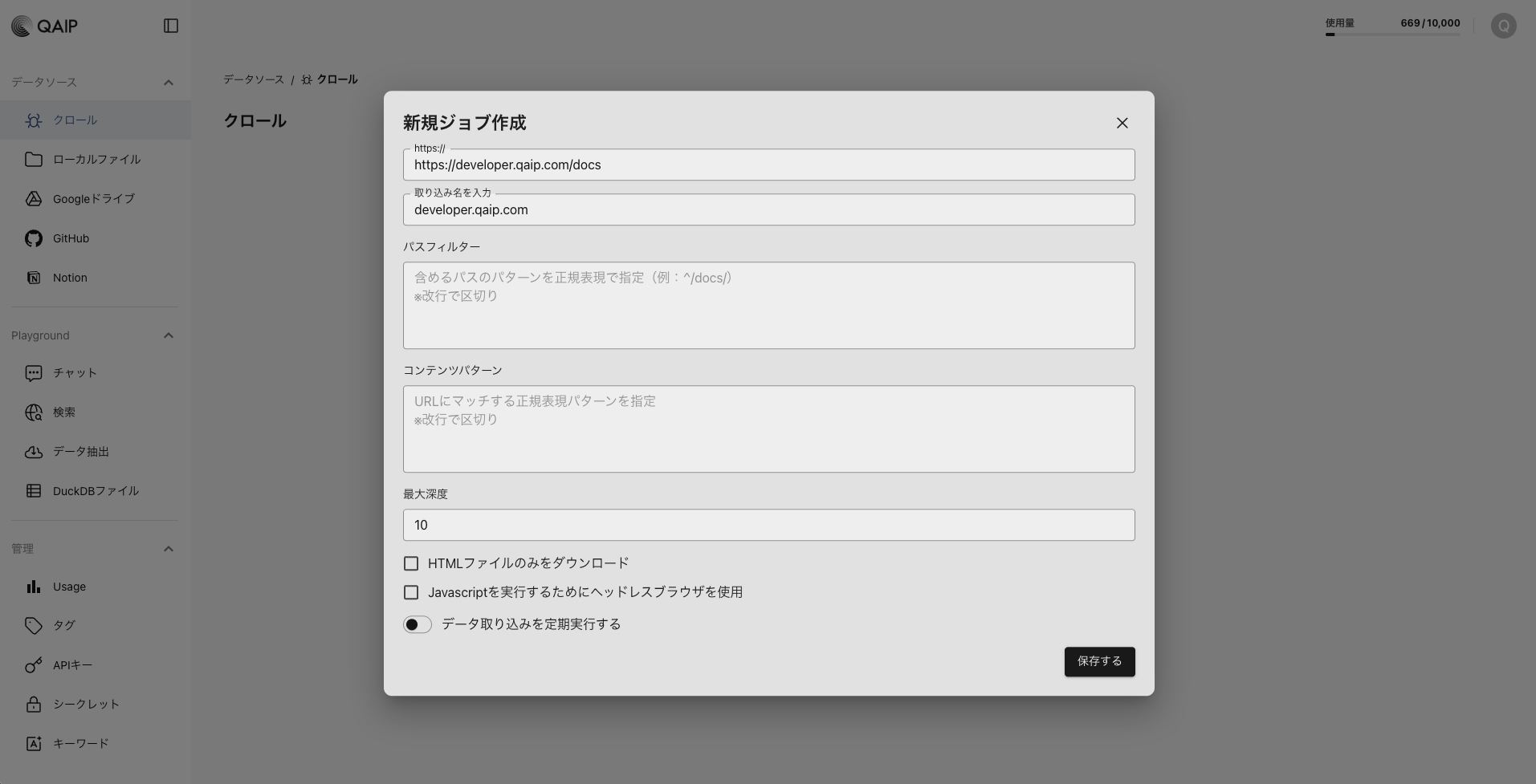This screenshot has width=1536, height=784.
Task: Navigate to データソース via breadcrumb
Action: tap(253, 79)
